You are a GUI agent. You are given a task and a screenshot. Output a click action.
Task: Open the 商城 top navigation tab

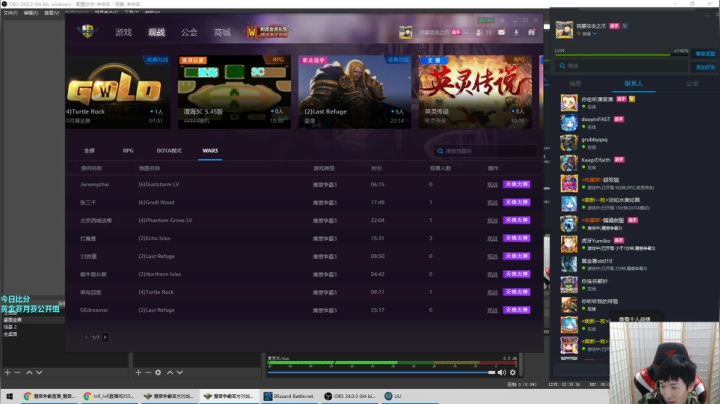point(222,32)
